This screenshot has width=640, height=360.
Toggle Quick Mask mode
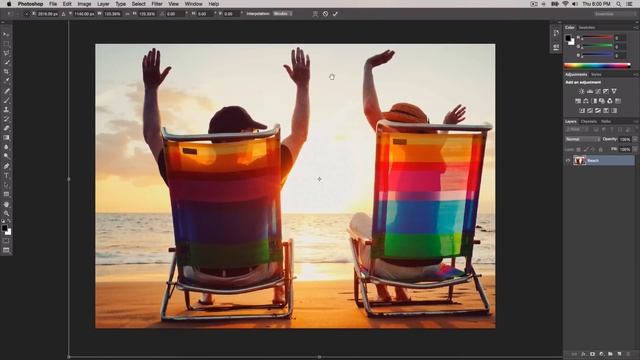pyautogui.click(x=6, y=241)
